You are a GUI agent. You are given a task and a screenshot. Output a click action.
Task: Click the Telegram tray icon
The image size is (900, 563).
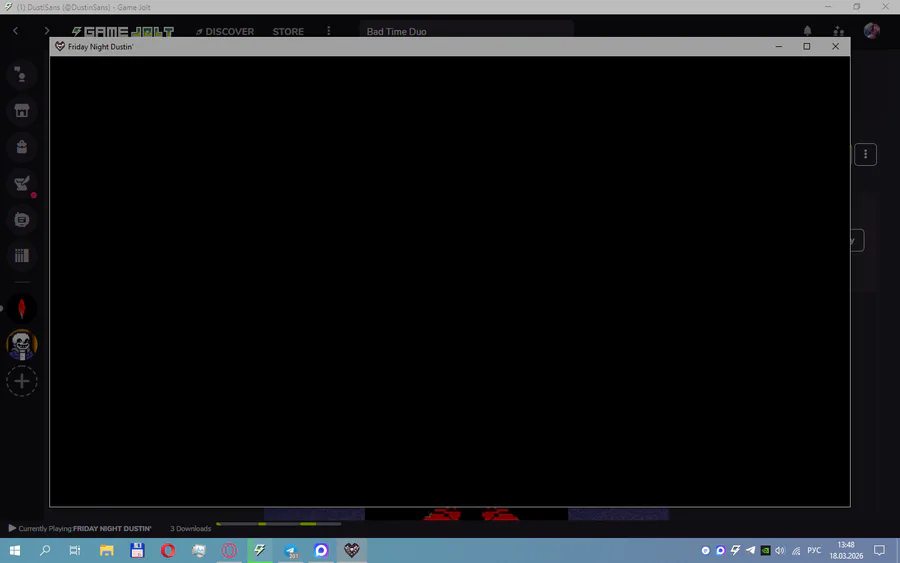point(750,550)
